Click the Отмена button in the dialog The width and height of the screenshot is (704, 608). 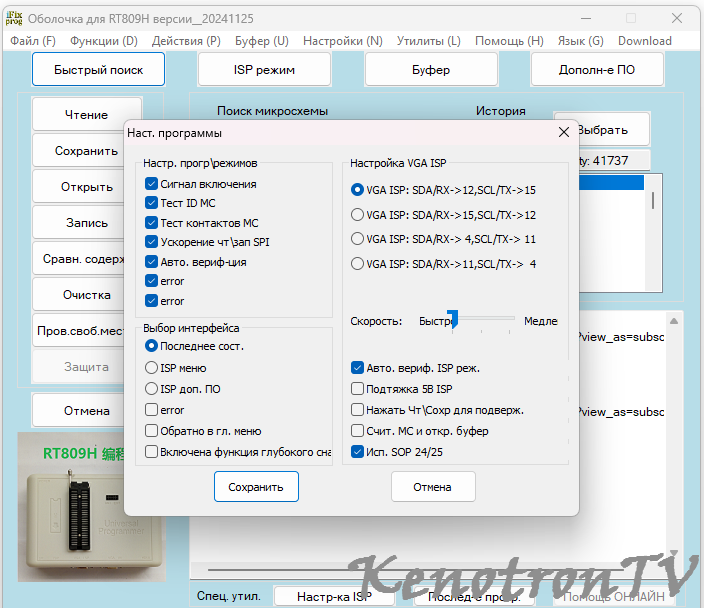(x=433, y=487)
